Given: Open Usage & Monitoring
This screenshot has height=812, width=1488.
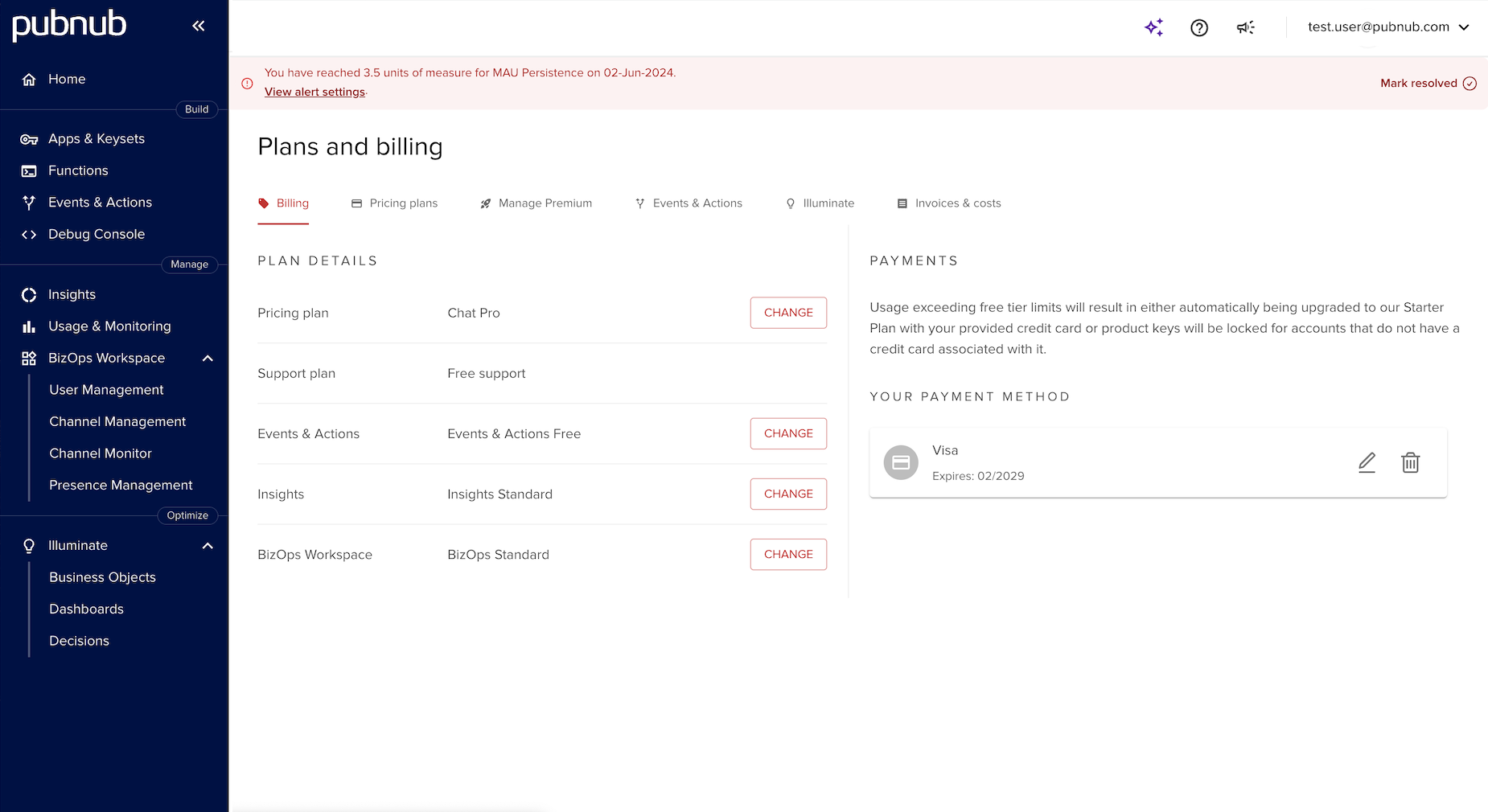Looking at the screenshot, I should (x=109, y=326).
